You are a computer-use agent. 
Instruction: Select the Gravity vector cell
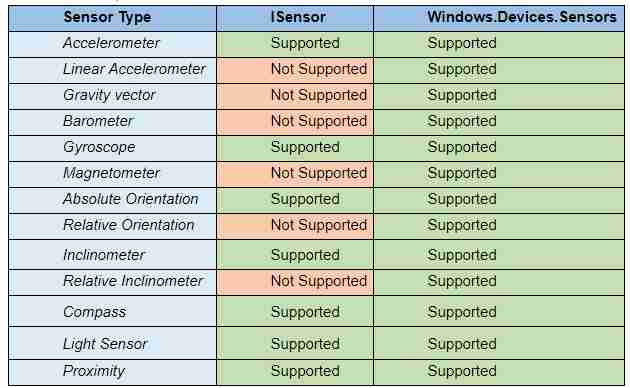(109, 95)
